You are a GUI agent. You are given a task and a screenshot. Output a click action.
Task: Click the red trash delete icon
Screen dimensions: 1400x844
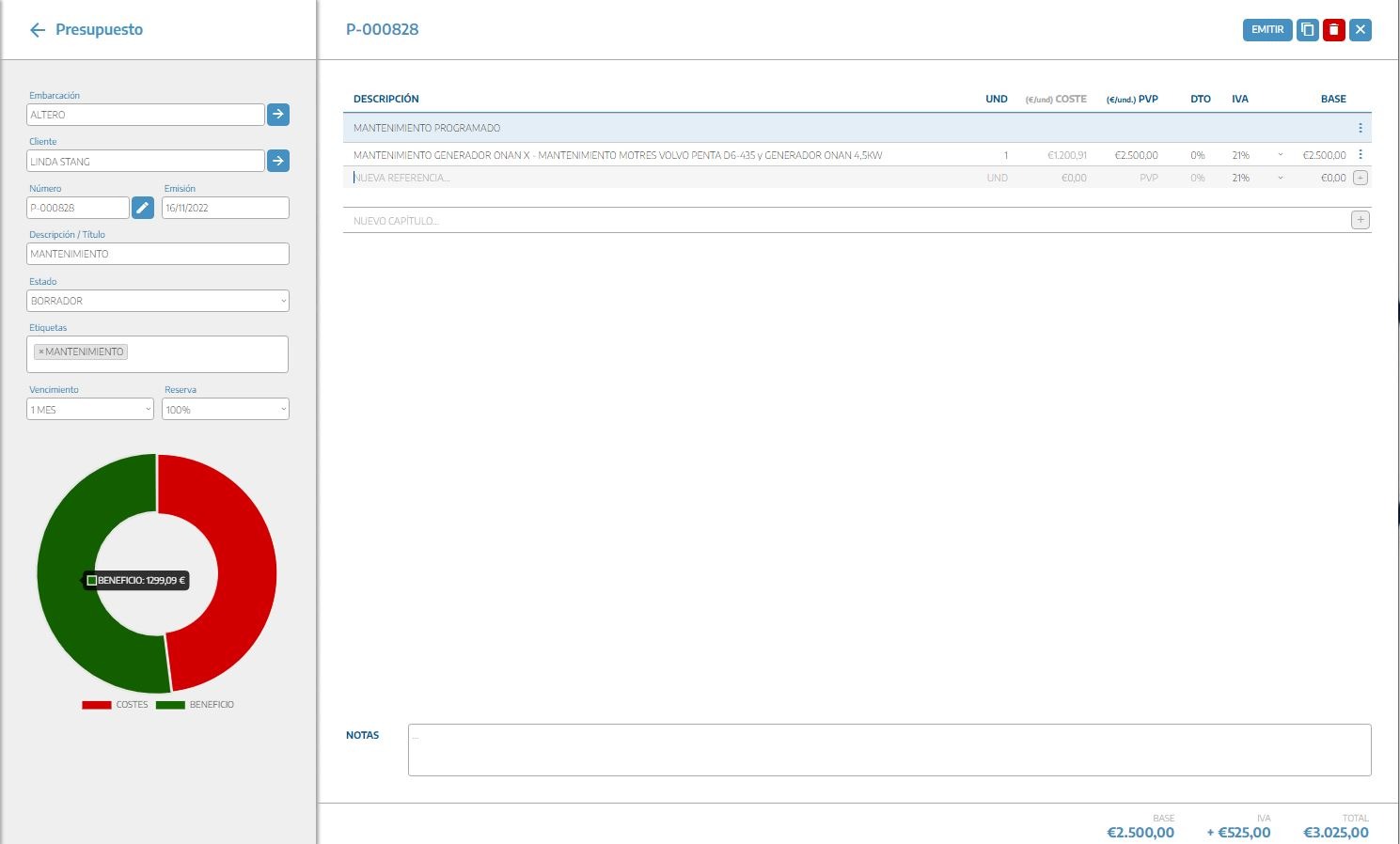coord(1333,30)
